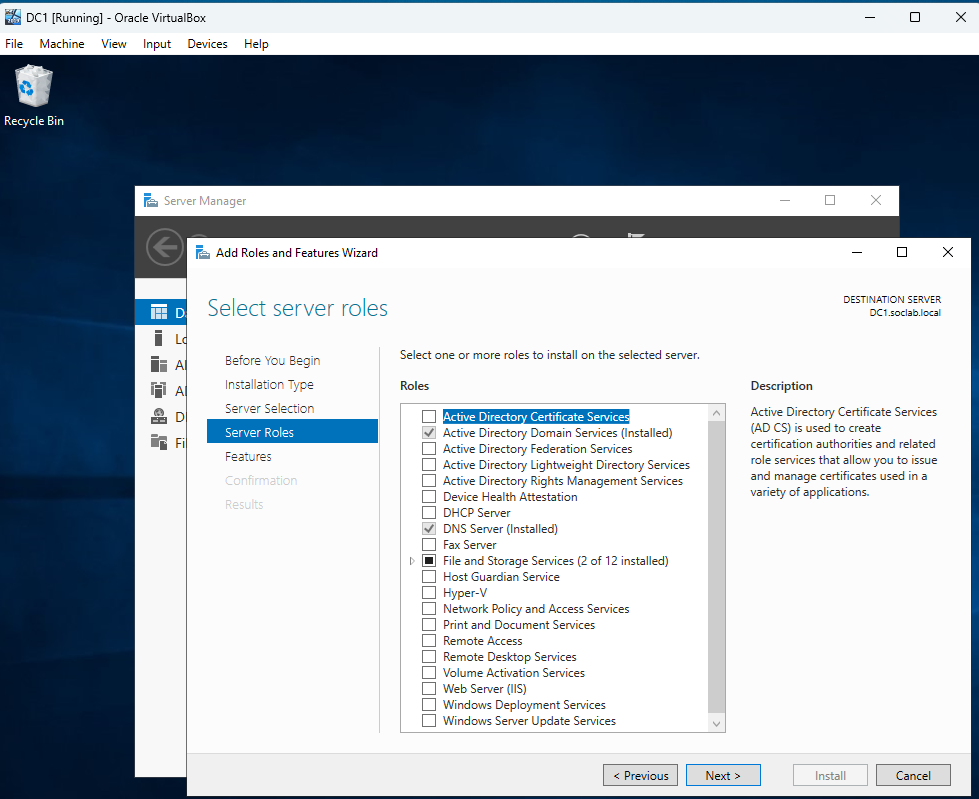Enable Windows Server Update Services checkbox

click(x=429, y=721)
